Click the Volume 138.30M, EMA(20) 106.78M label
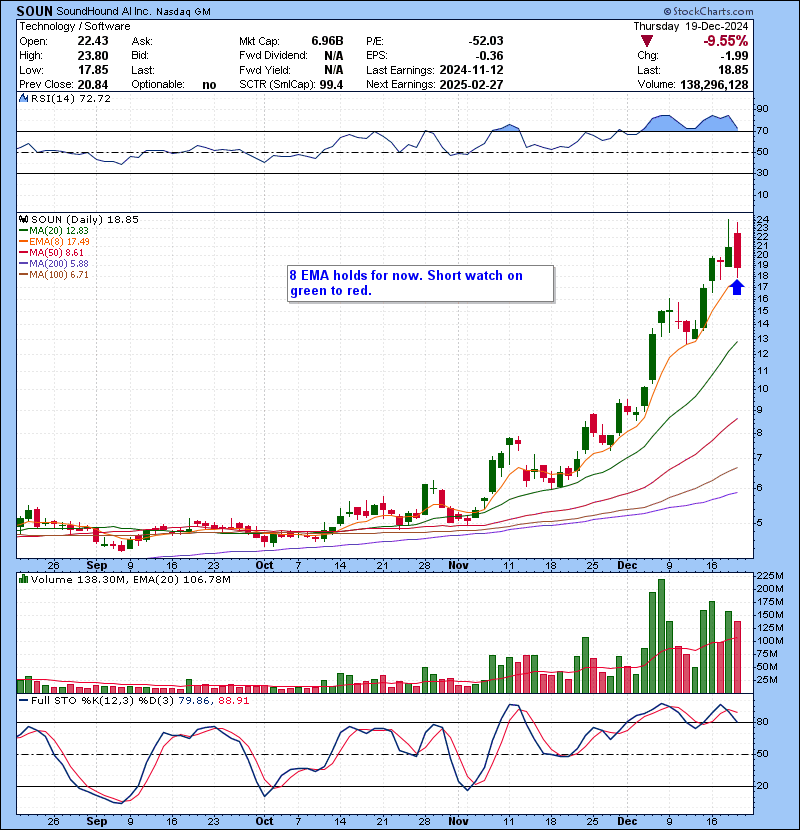The image size is (800, 830). click(x=131, y=580)
